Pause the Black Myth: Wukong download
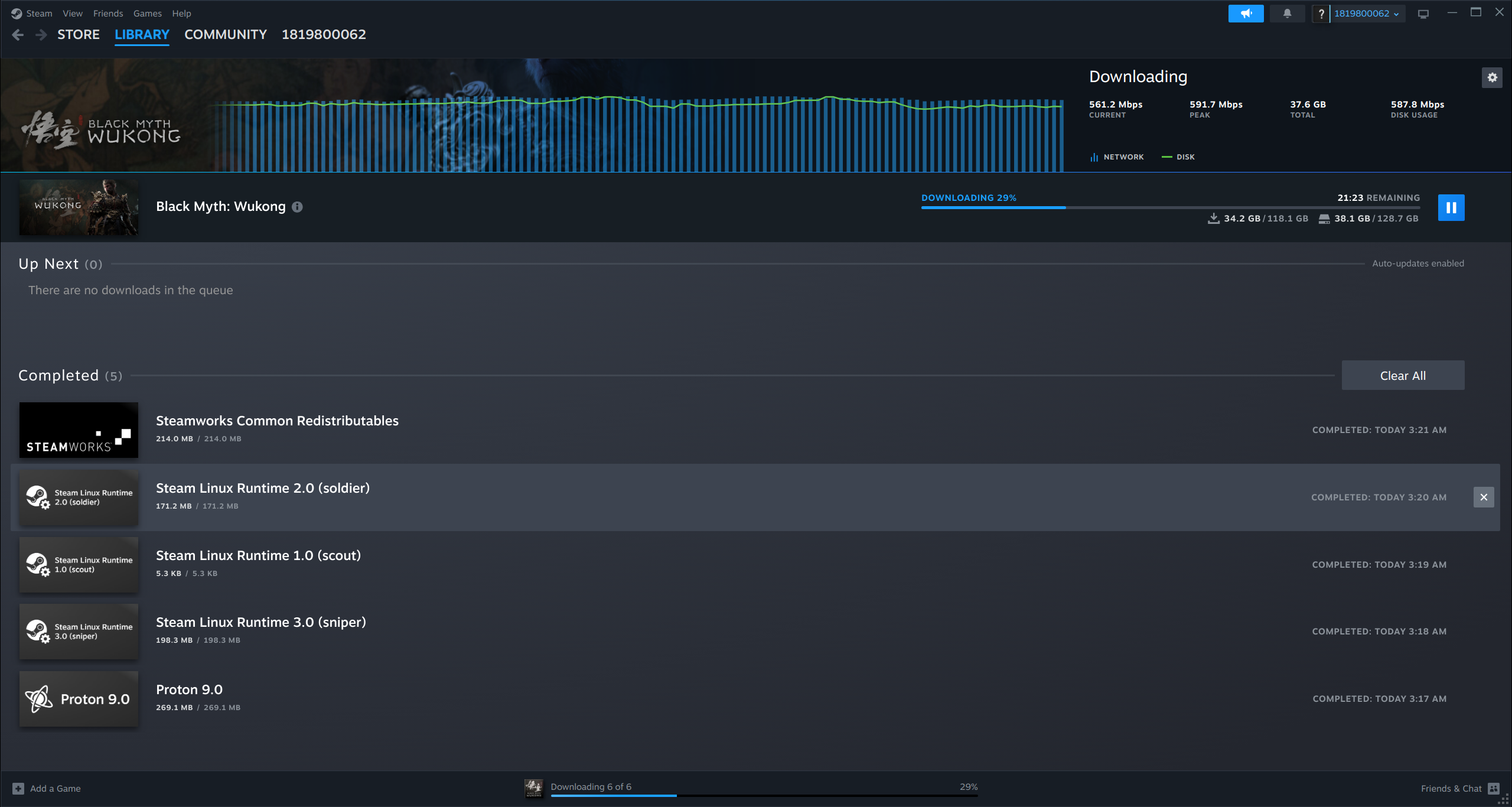This screenshot has height=807, width=1512. (x=1451, y=207)
